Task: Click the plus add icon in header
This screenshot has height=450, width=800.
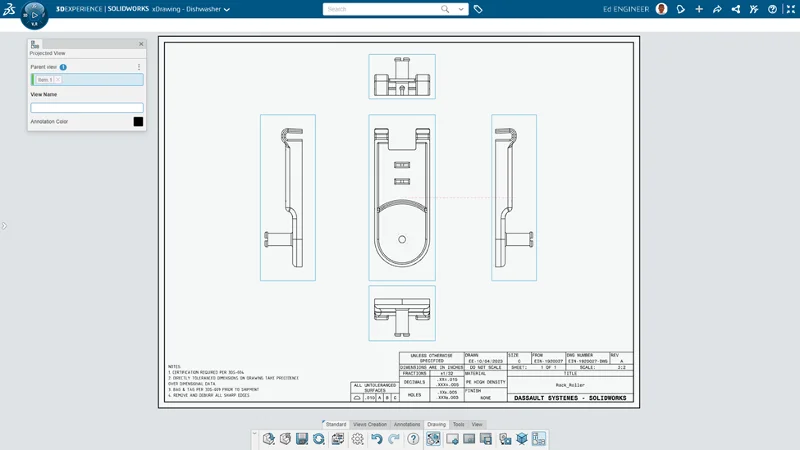Action: coord(699,9)
